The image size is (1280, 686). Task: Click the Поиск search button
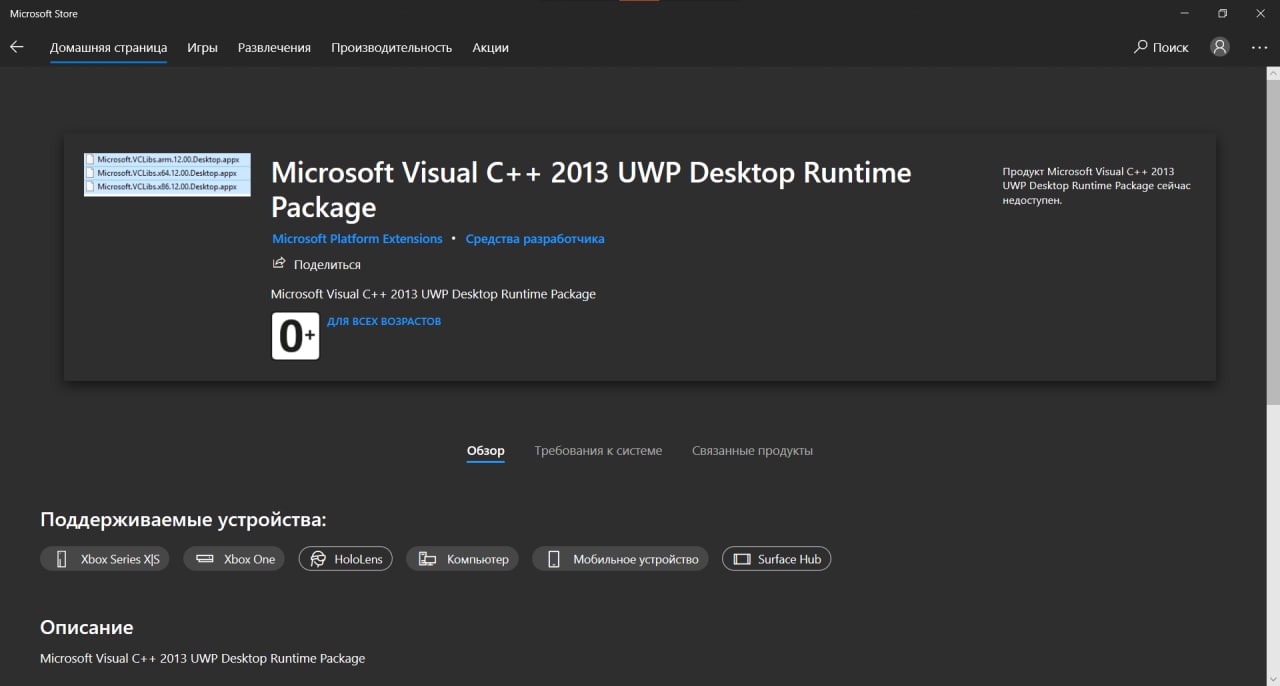(x=1161, y=47)
